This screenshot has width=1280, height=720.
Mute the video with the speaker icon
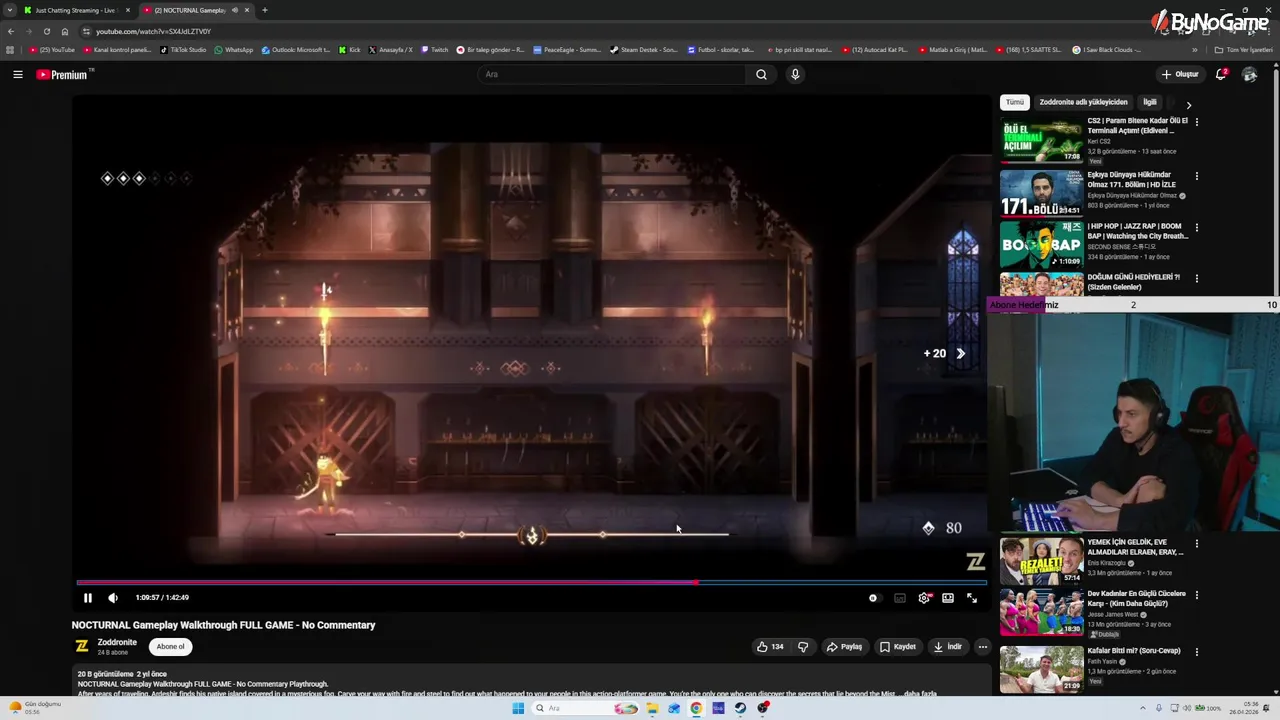pos(113,598)
